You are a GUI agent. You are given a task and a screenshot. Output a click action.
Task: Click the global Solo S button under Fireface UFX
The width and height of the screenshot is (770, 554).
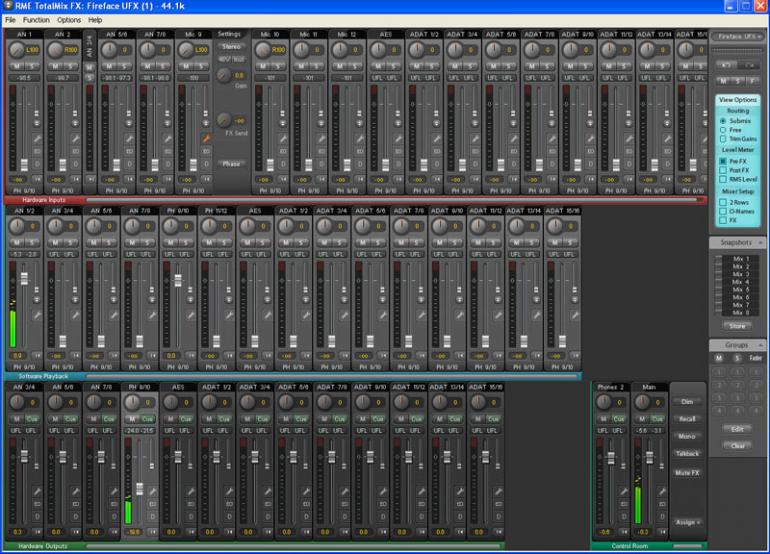point(738,81)
